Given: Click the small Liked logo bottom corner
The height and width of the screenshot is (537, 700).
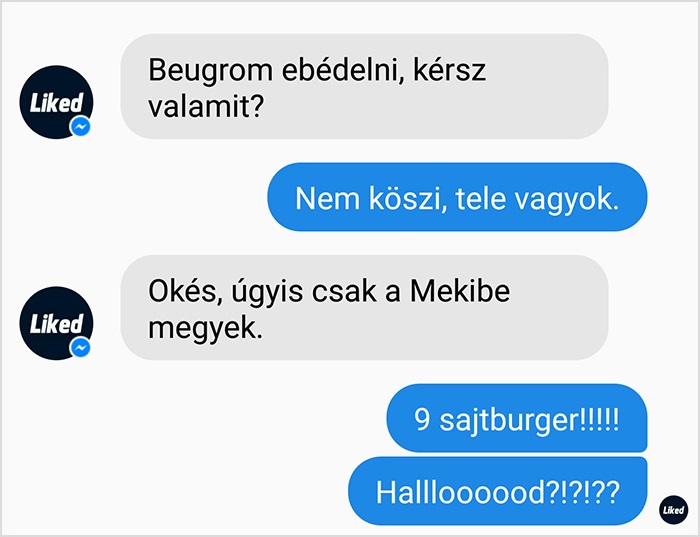Looking at the screenshot, I should [673, 510].
